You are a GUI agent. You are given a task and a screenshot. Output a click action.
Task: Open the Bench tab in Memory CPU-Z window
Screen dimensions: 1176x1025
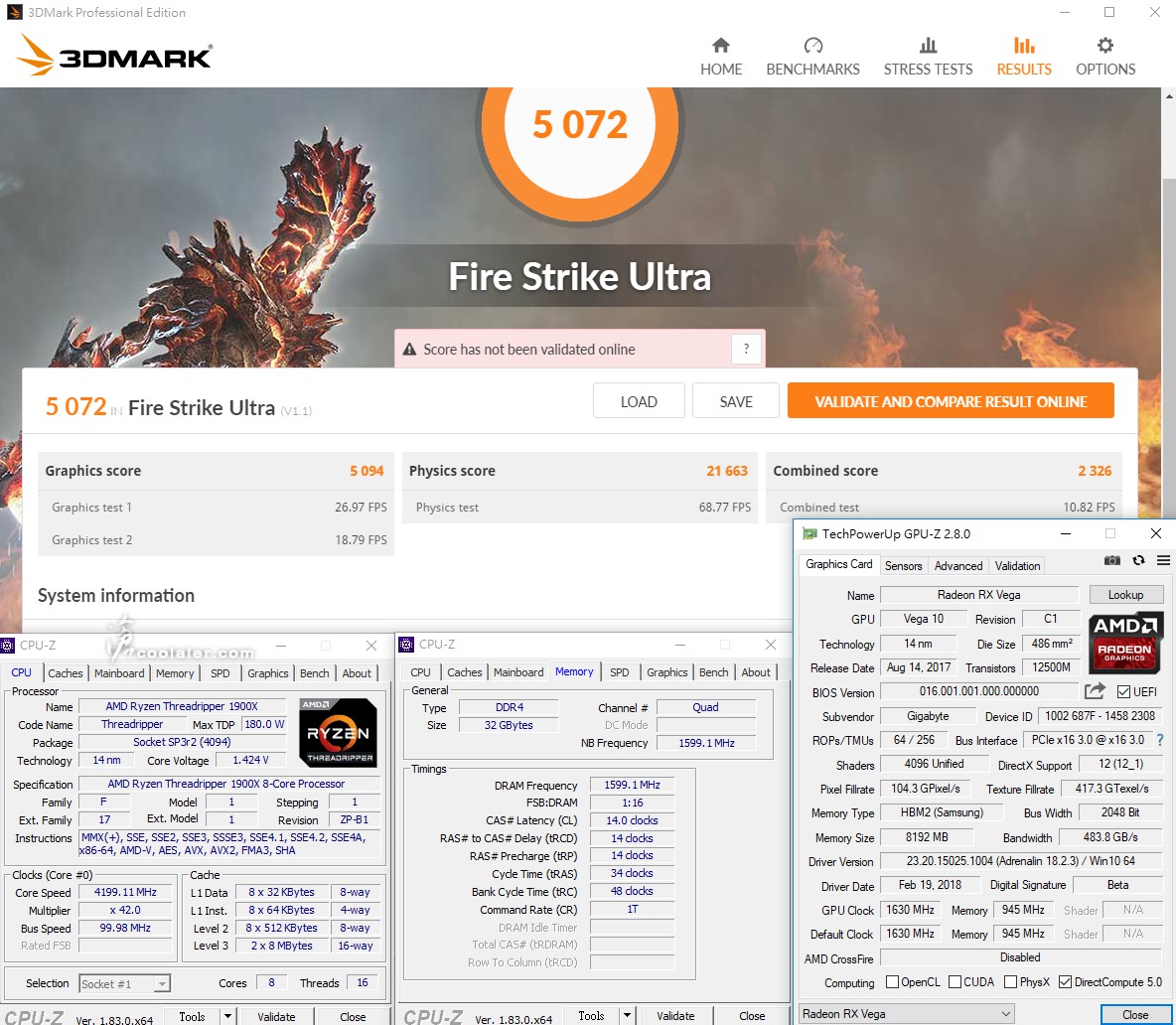[x=713, y=671]
